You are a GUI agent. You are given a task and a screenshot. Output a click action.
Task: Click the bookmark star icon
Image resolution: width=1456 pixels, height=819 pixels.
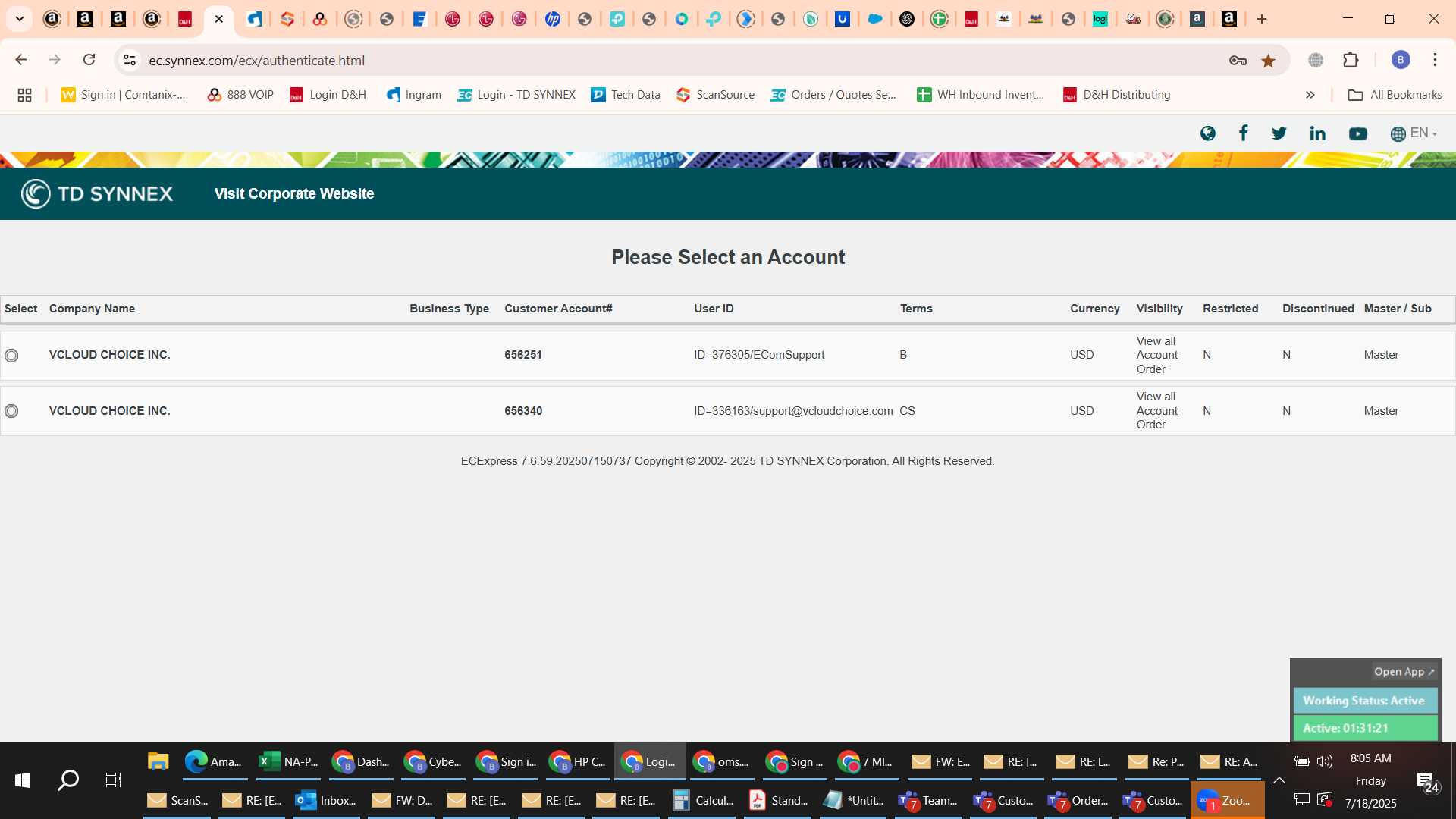(1268, 61)
